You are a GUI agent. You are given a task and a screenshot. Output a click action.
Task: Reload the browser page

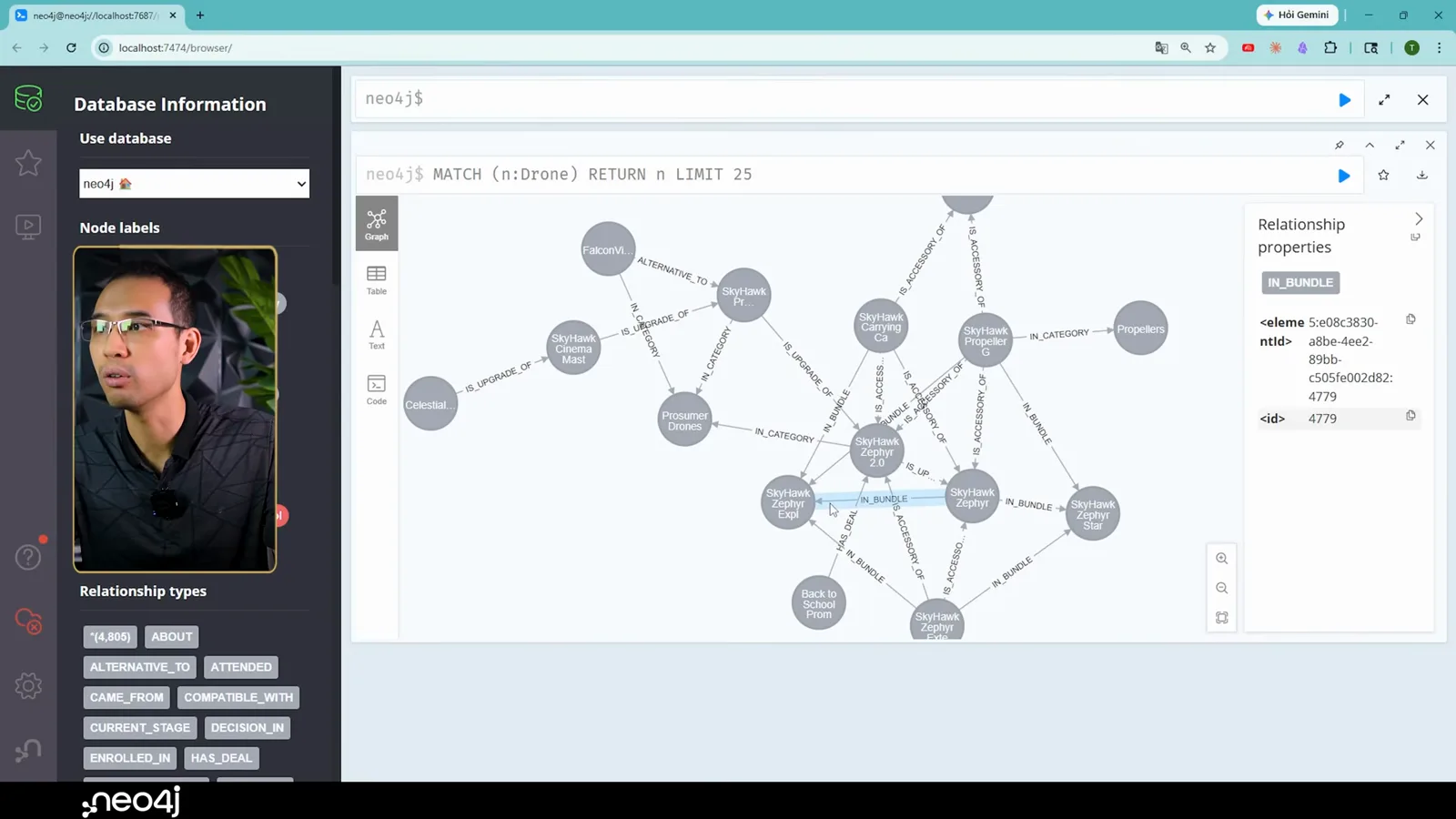coord(71,47)
